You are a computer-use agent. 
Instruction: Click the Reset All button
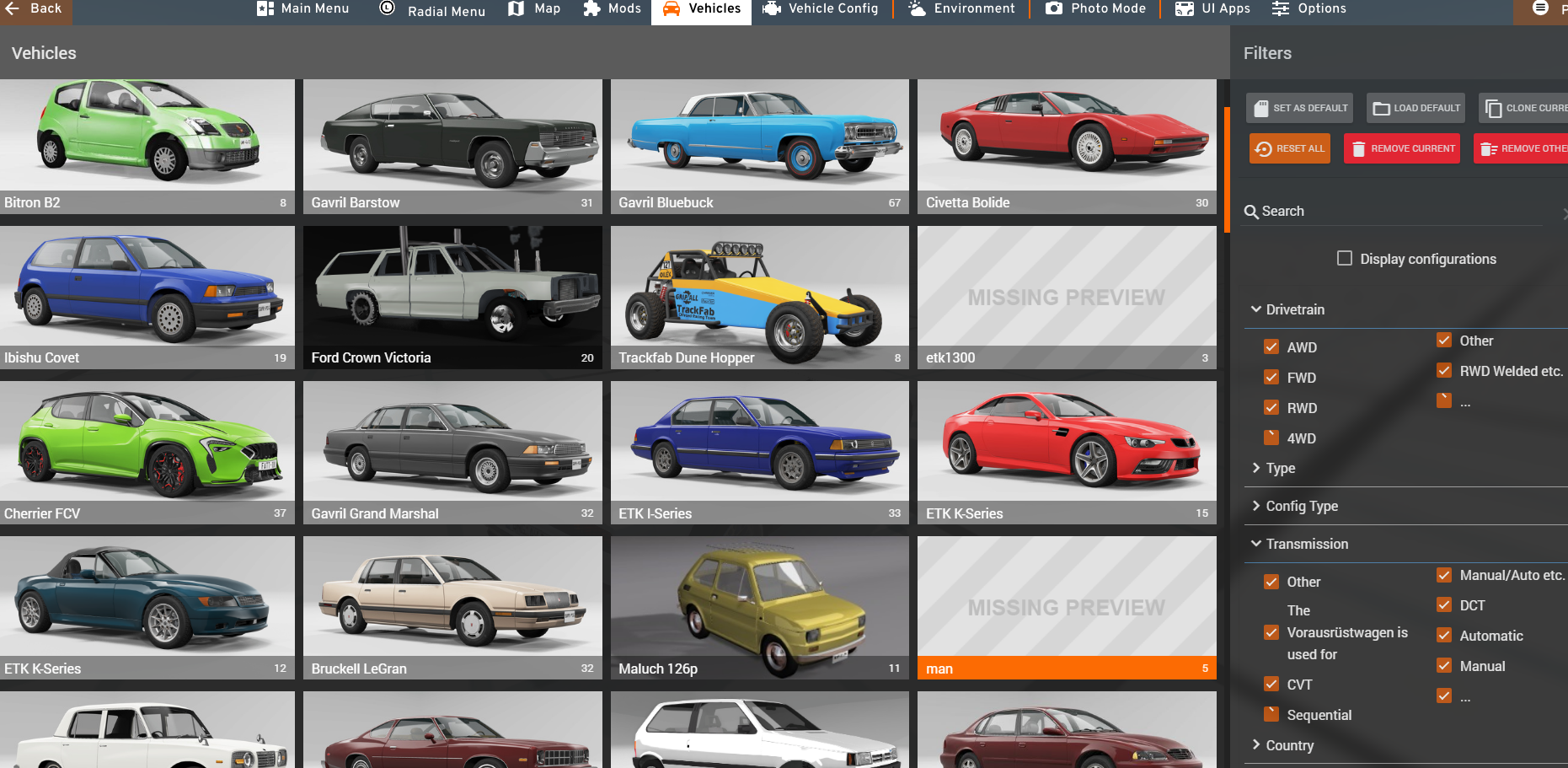pos(1290,148)
